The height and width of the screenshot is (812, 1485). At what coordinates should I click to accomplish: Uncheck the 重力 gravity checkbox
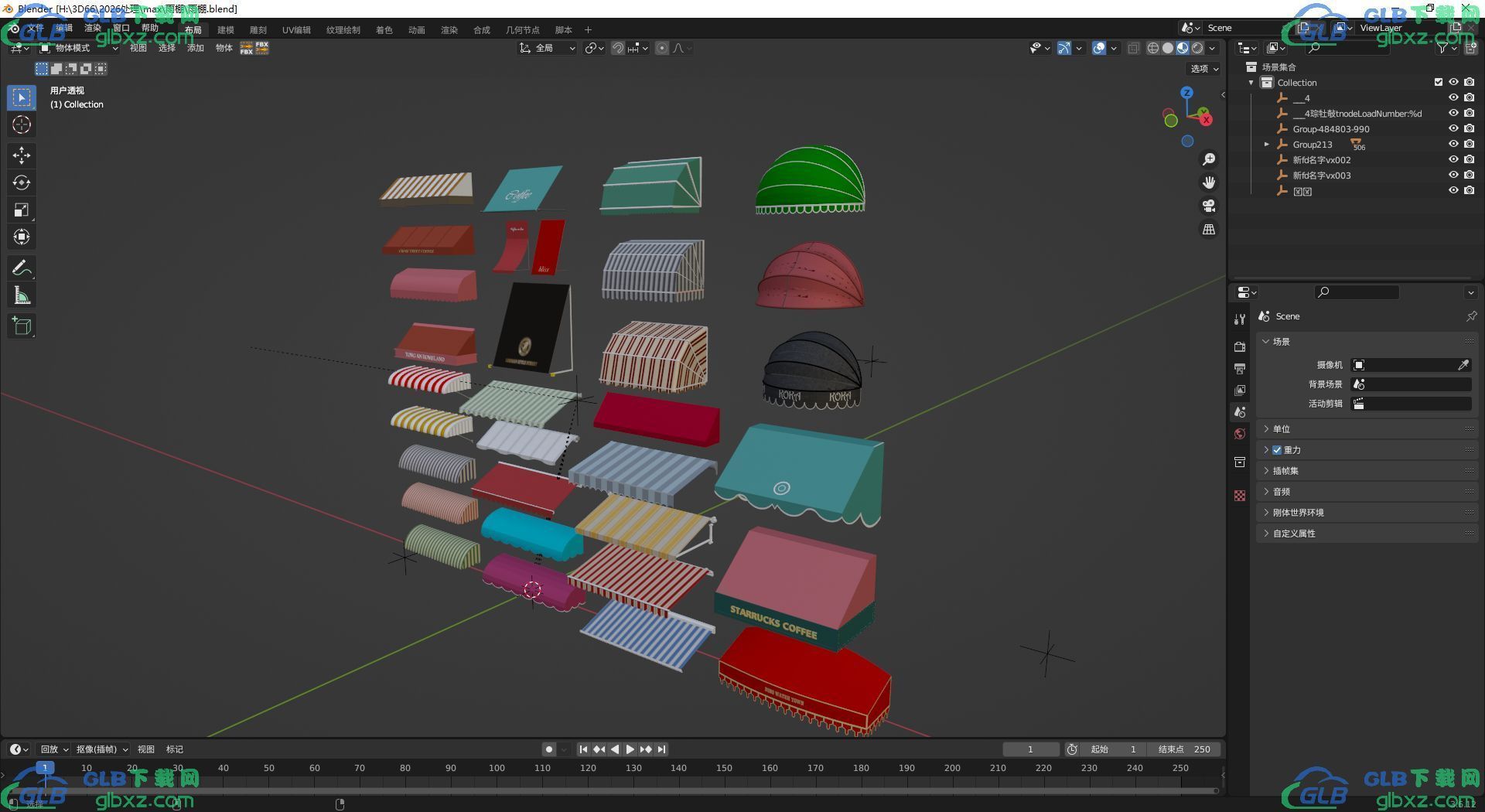coord(1277,450)
